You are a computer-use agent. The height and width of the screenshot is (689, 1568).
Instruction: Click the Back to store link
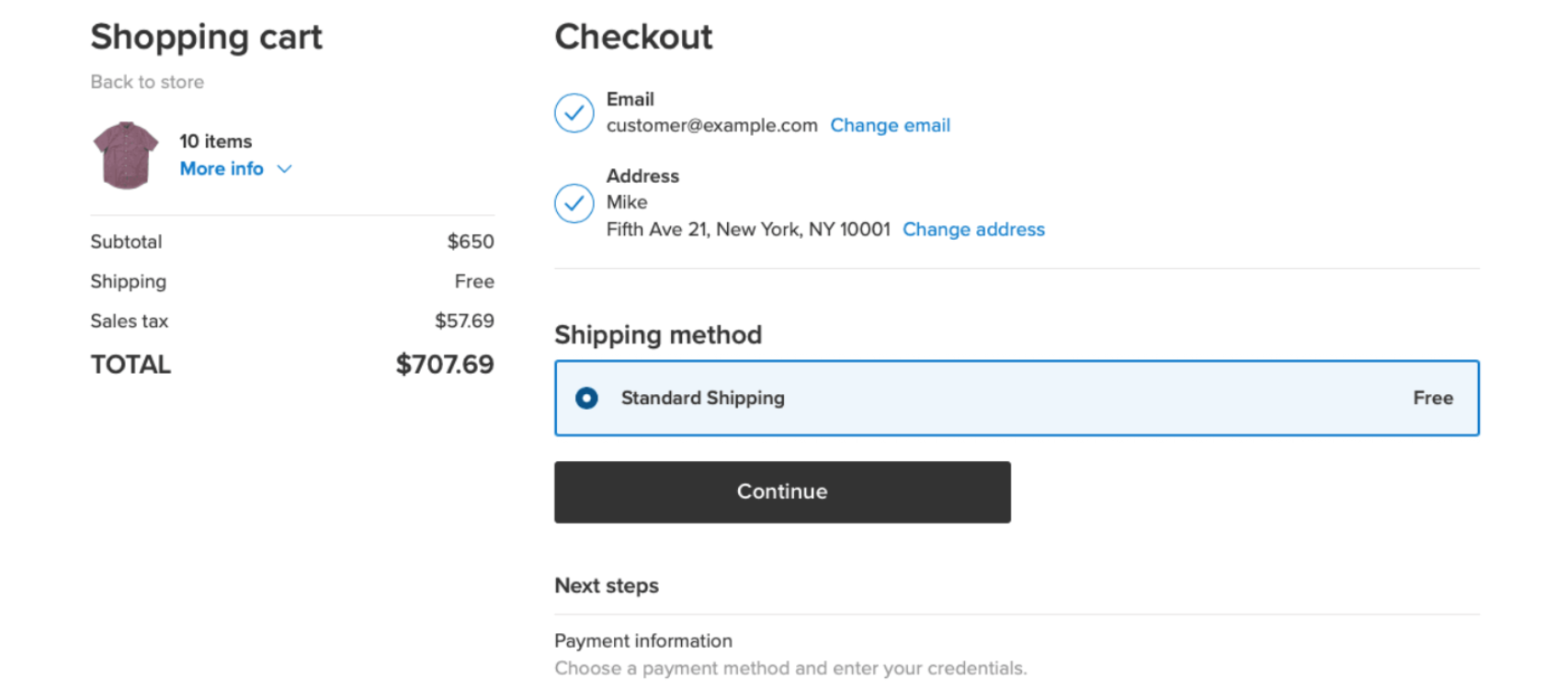tap(147, 82)
